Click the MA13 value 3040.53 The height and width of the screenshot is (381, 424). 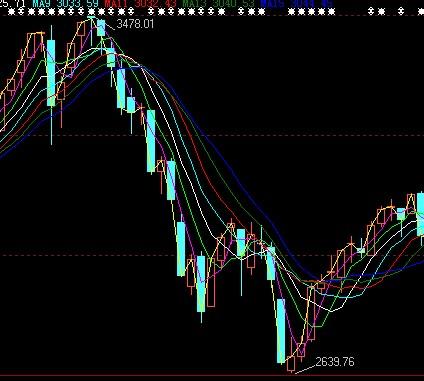[233, 4]
